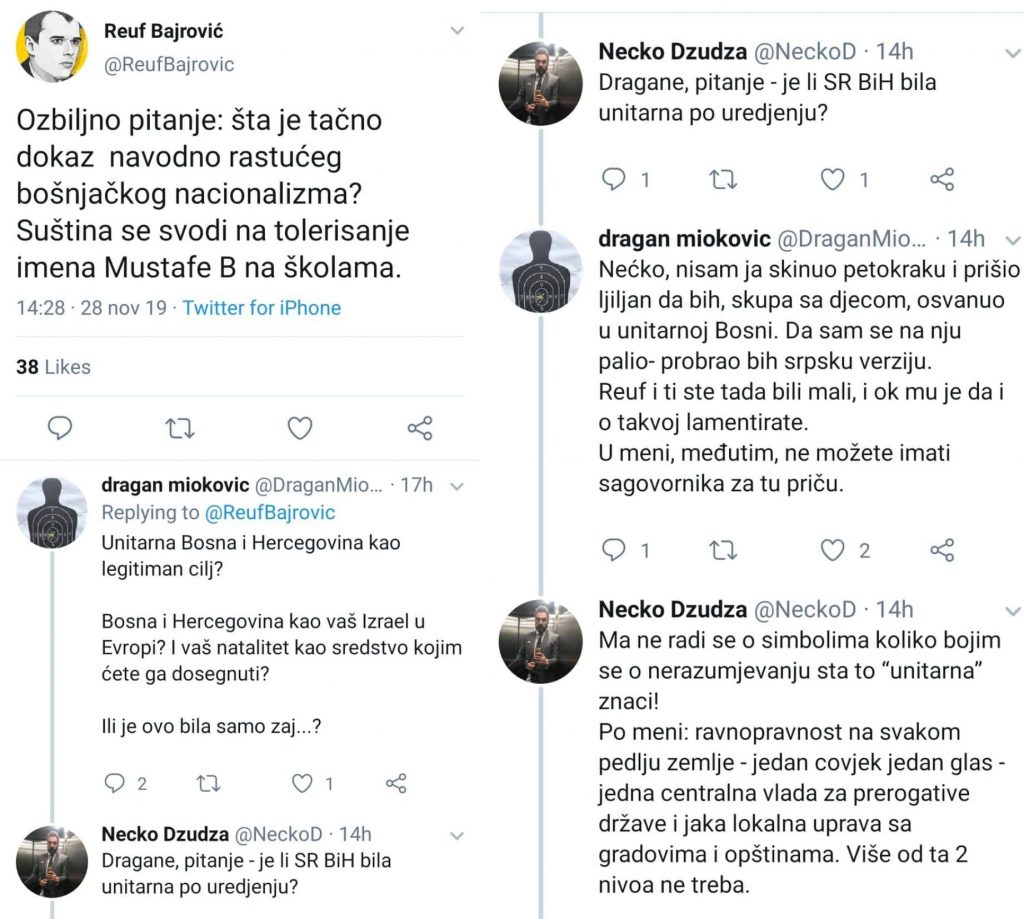Image resolution: width=1024 pixels, height=919 pixels.
Task: Click @ReufBajrovic mention in Replying to
Action: click(x=270, y=513)
